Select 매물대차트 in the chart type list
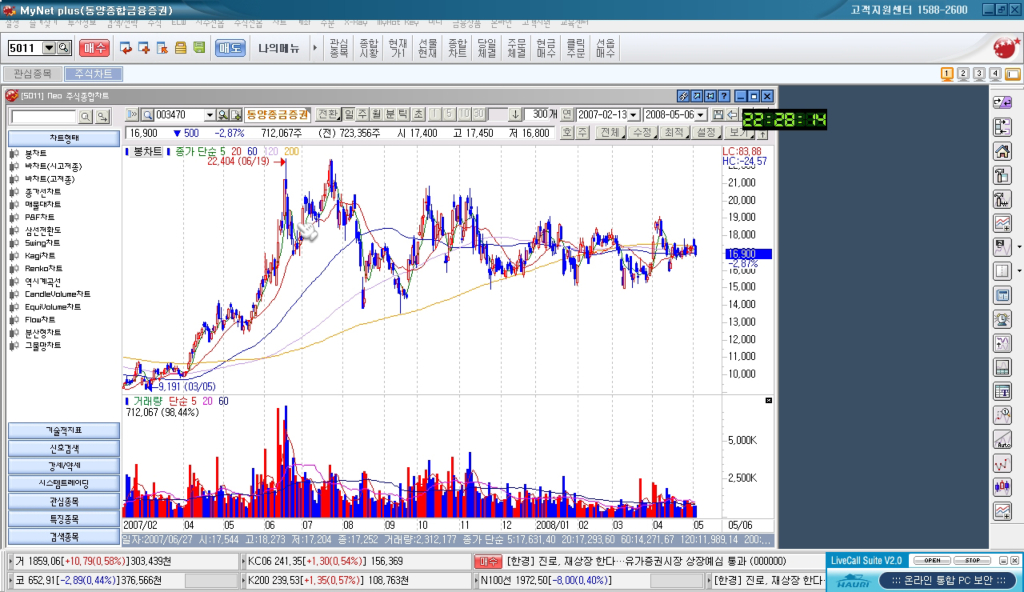This screenshot has width=1024, height=592. [43, 205]
